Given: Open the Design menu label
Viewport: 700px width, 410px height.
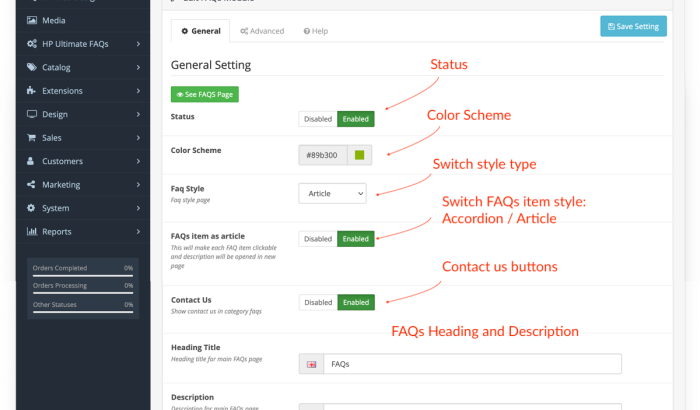Looking at the screenshot, I should 55,114.
